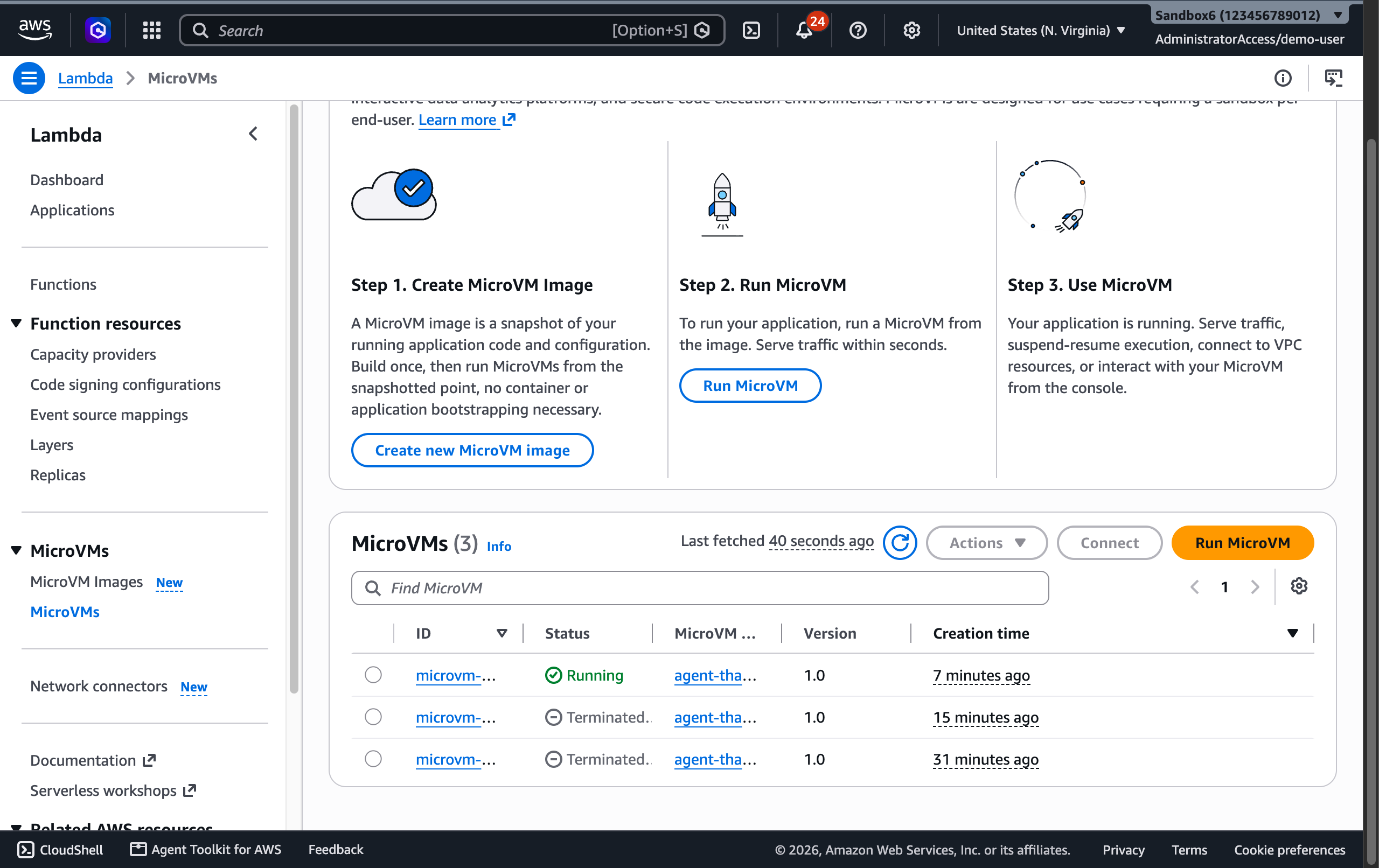The image size is (1379, 868).
Task: Open Event source mappings page
Action: tap(109, 415)
